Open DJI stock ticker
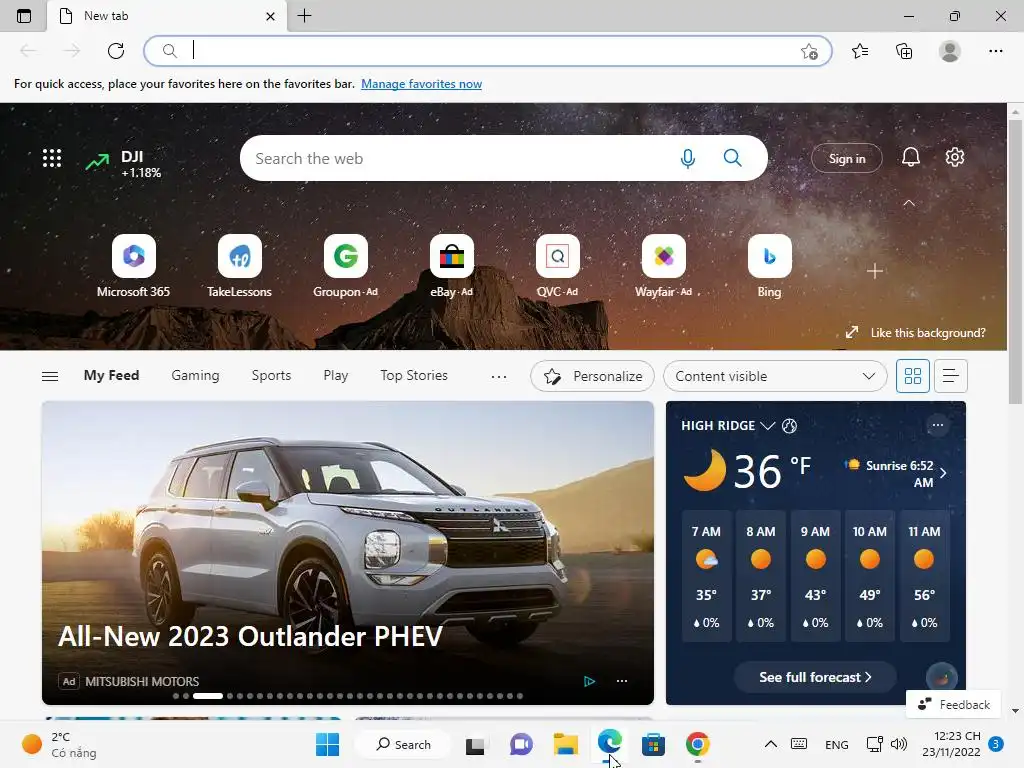 tap(123, 163)
